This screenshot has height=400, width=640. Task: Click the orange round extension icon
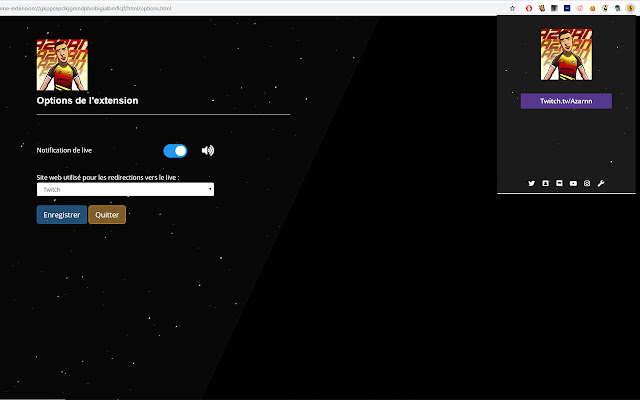coord(592,8)
